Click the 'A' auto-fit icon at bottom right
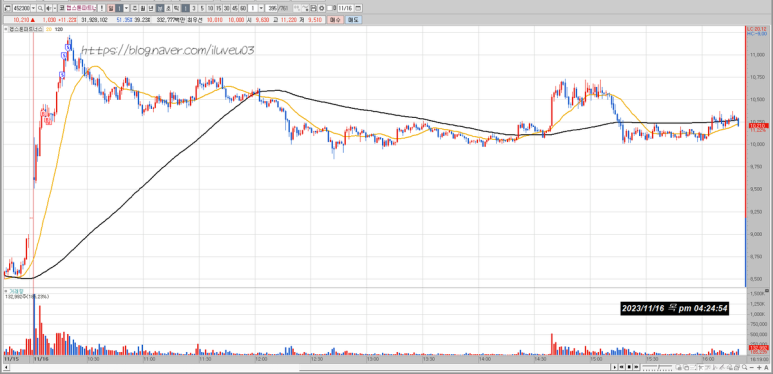773x374 pixels. (x=767, y=368)
